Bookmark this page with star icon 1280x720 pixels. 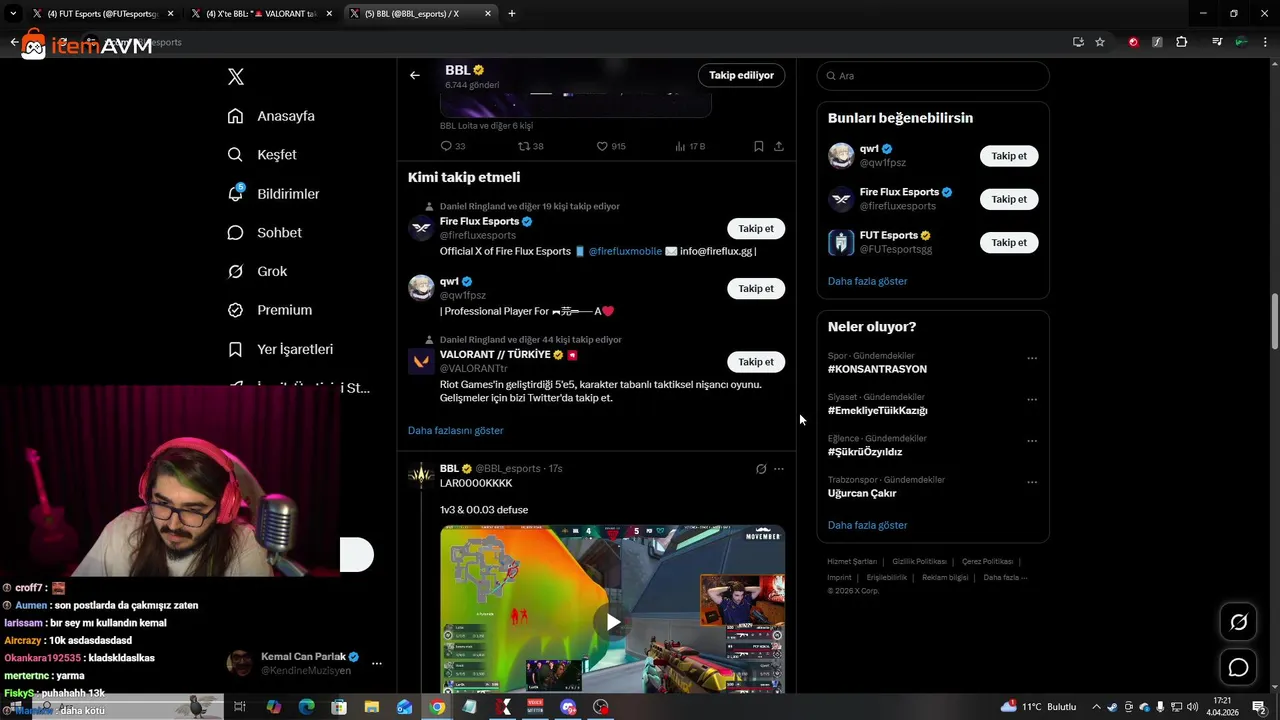click(1100, 42)
